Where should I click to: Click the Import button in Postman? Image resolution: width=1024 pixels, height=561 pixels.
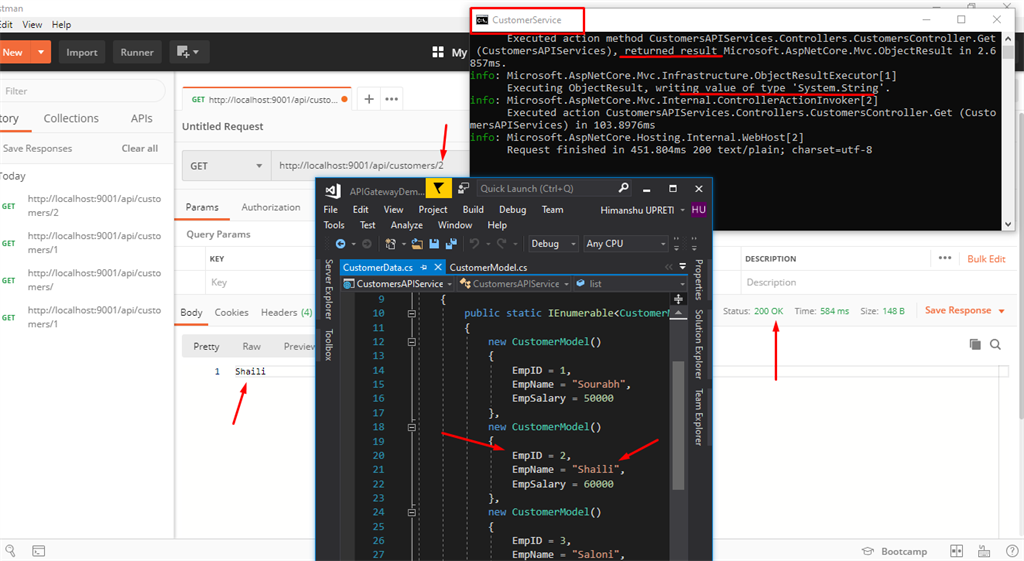[x=82, y=52]
